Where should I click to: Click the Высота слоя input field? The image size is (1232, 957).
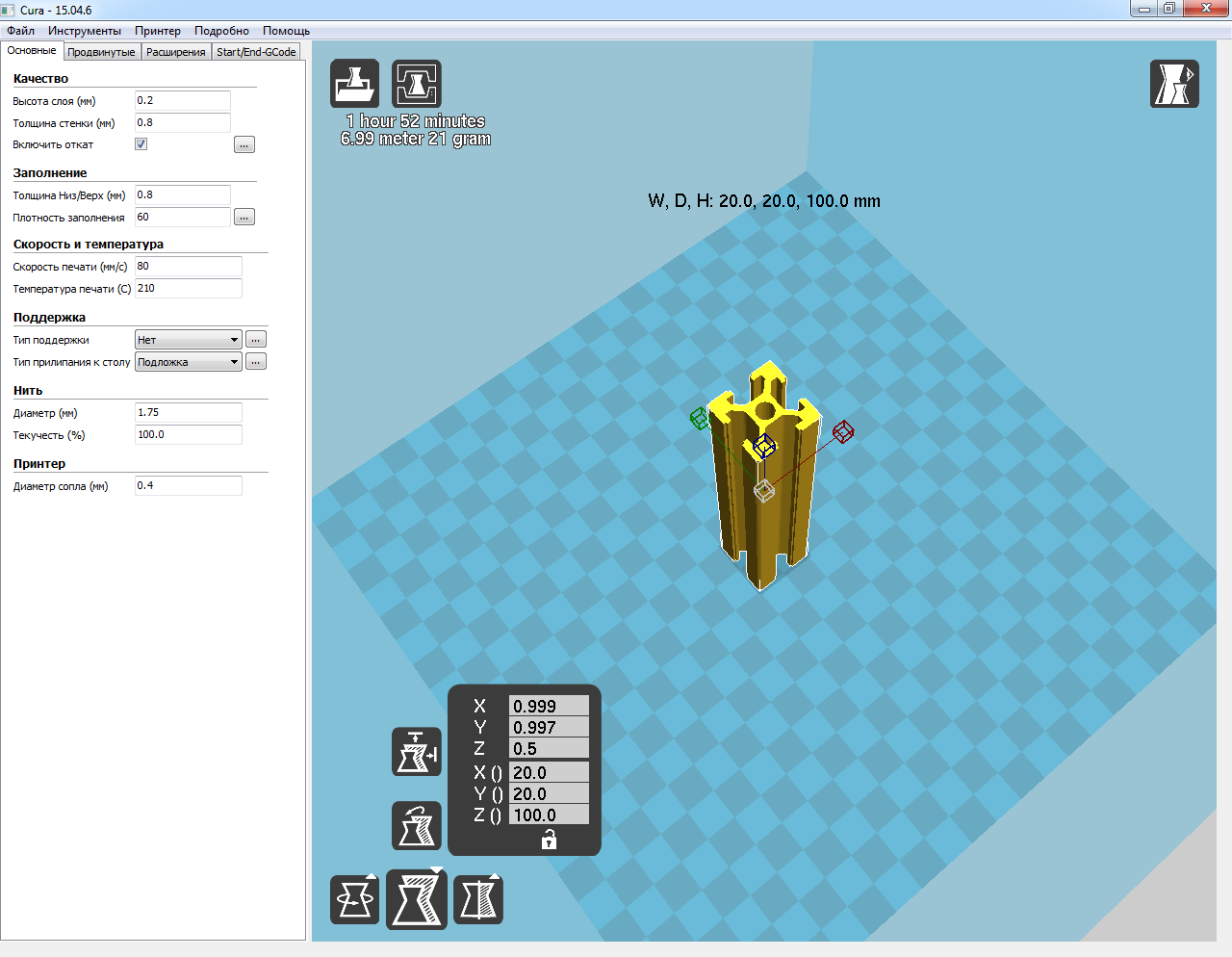click(x=183, y=101)
